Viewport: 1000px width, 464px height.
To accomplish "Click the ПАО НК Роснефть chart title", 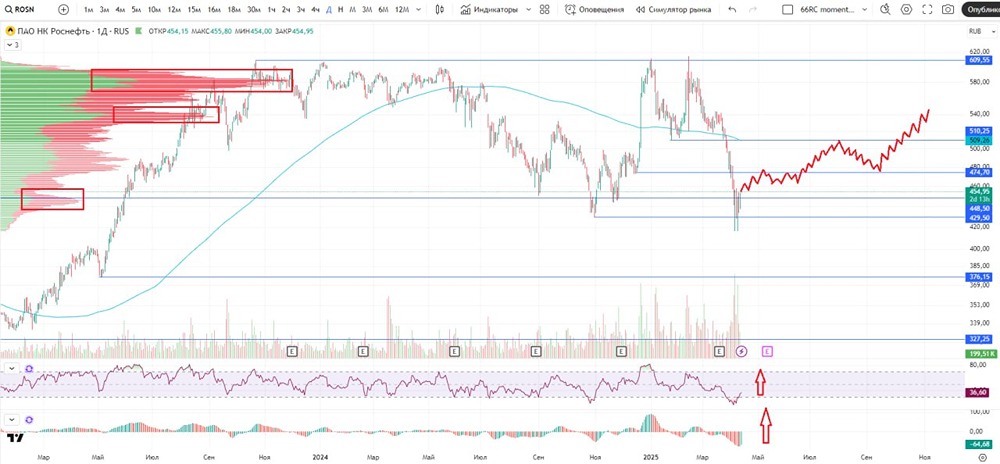I will [x=72, y=30].
